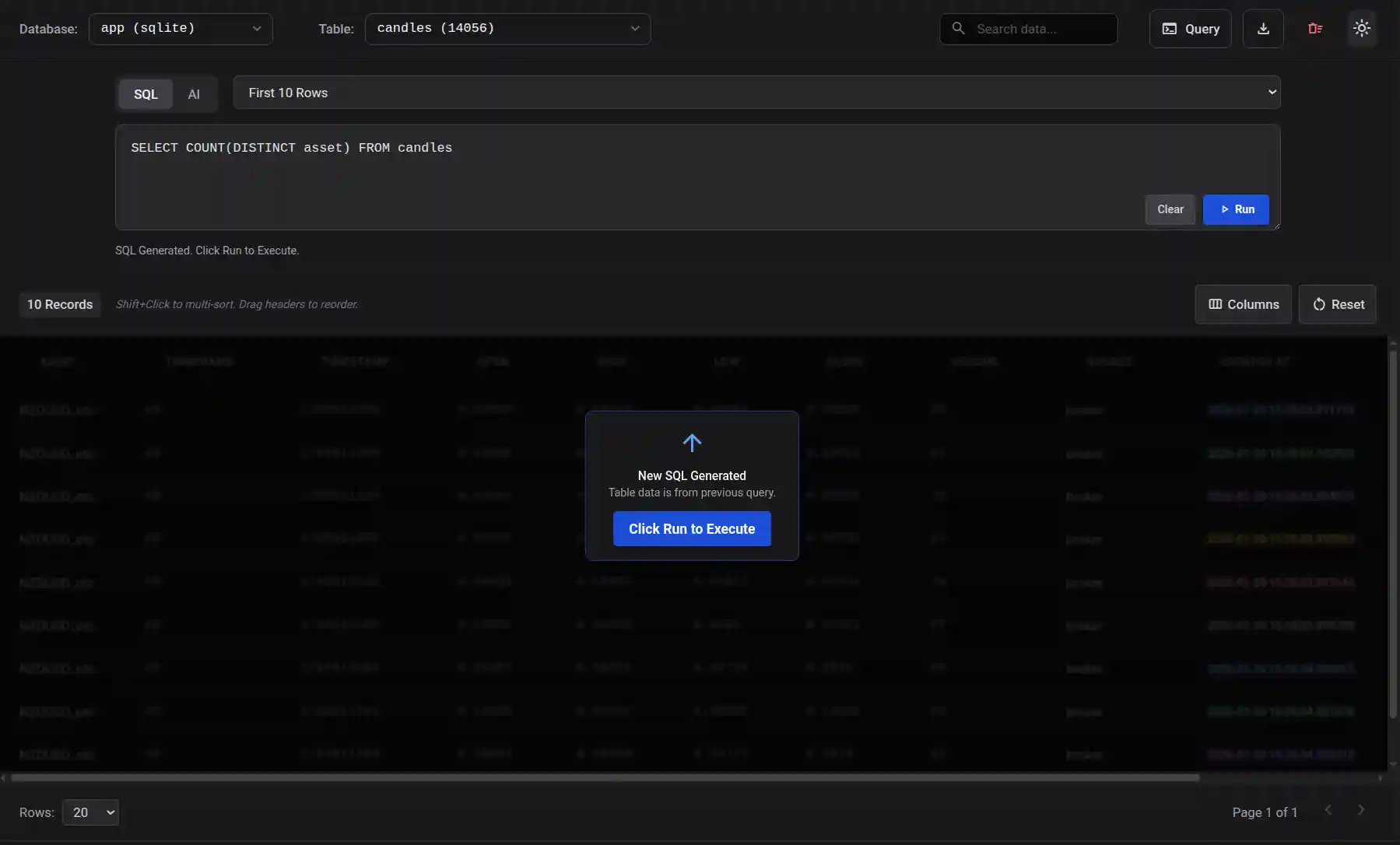Screen dimensions: 1400x845
Task: Toggle light/dark theme with sun icon
Action: click(x=1361, y=29)
